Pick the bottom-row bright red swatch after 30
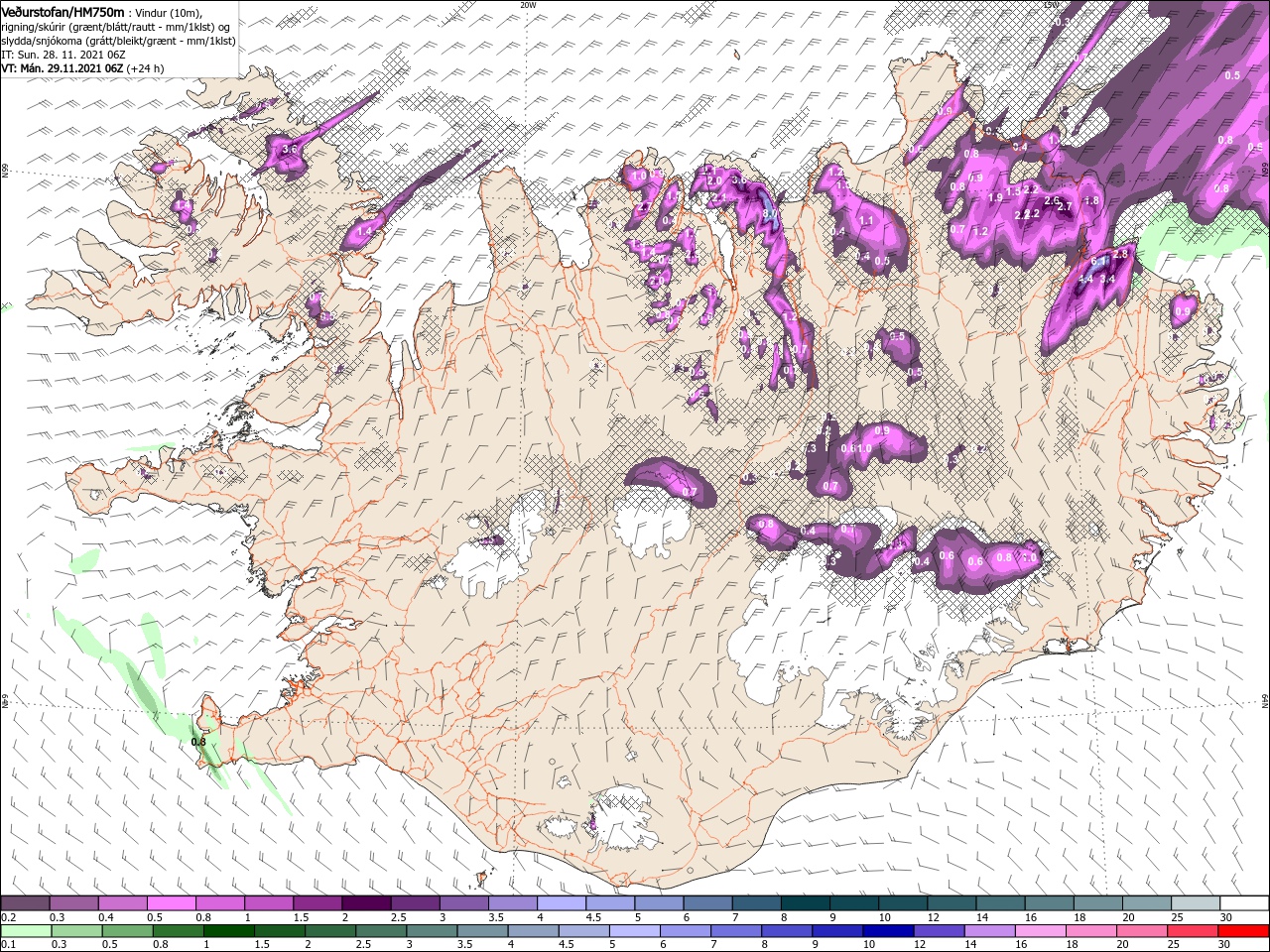This screenshot has width=1270, height=952. pyautogui.click(x=1242, y=931)
